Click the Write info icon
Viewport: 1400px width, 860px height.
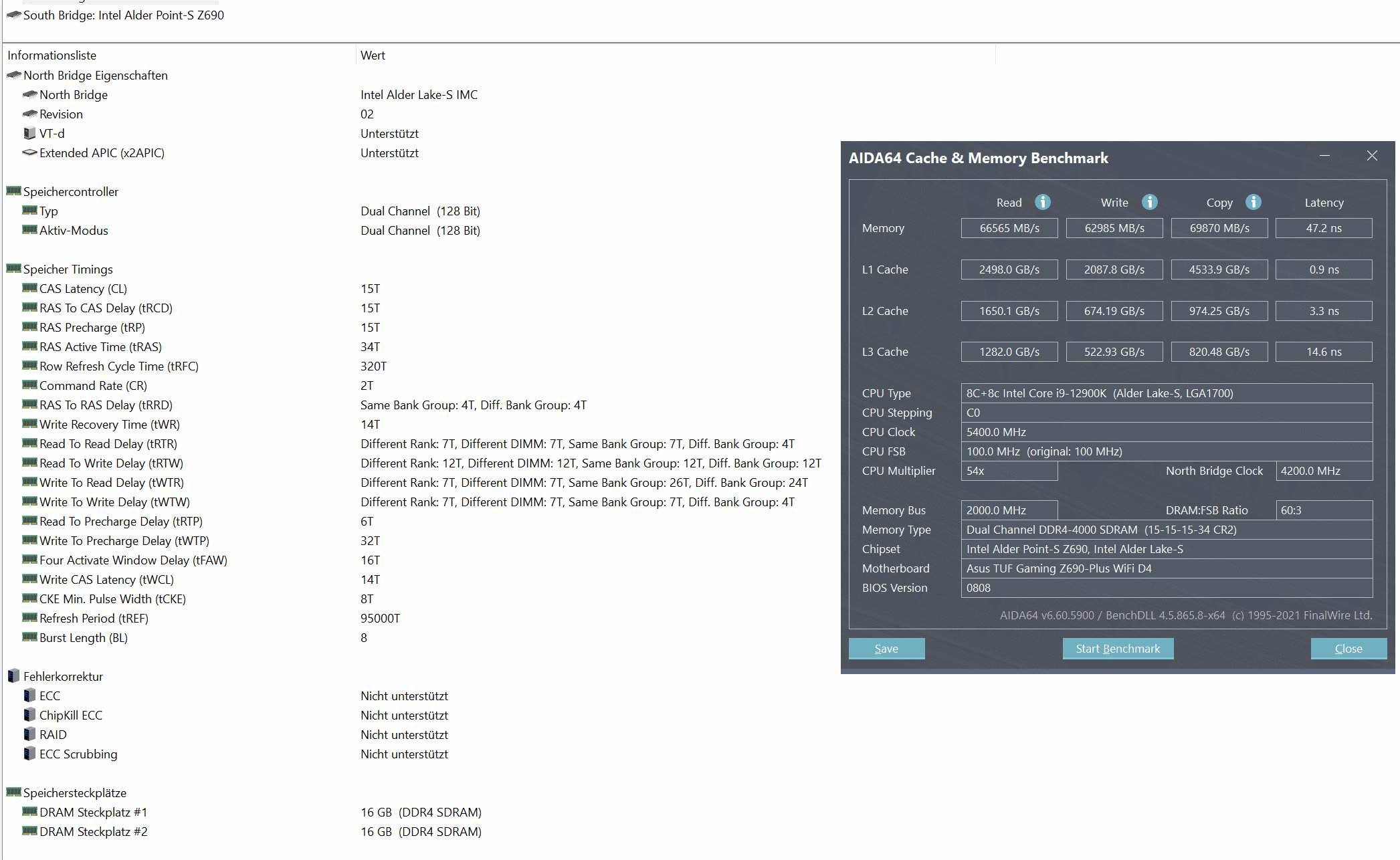pyautogui.click(x=1149, y=202)
